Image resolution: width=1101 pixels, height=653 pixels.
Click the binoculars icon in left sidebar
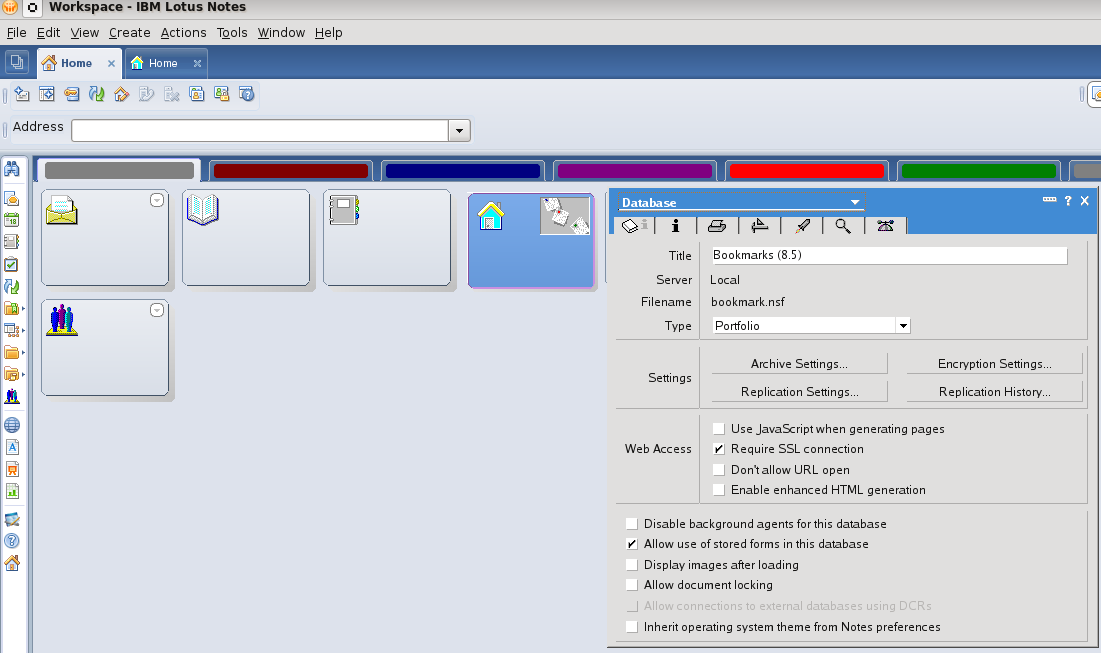point(12,169)
